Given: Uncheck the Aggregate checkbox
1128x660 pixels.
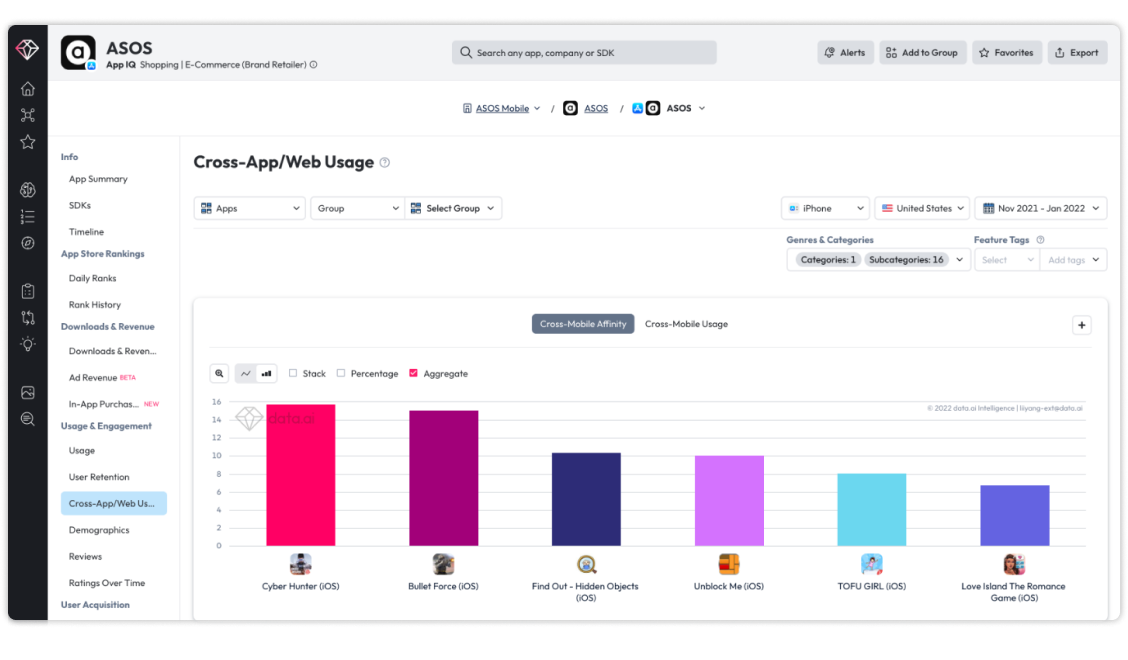Looking at the screenshot, I should (413, 373).
